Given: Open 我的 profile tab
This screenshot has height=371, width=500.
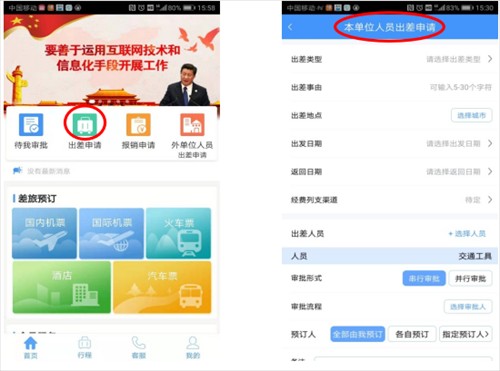Looking at the screenshot, I should tap(193, 347).
